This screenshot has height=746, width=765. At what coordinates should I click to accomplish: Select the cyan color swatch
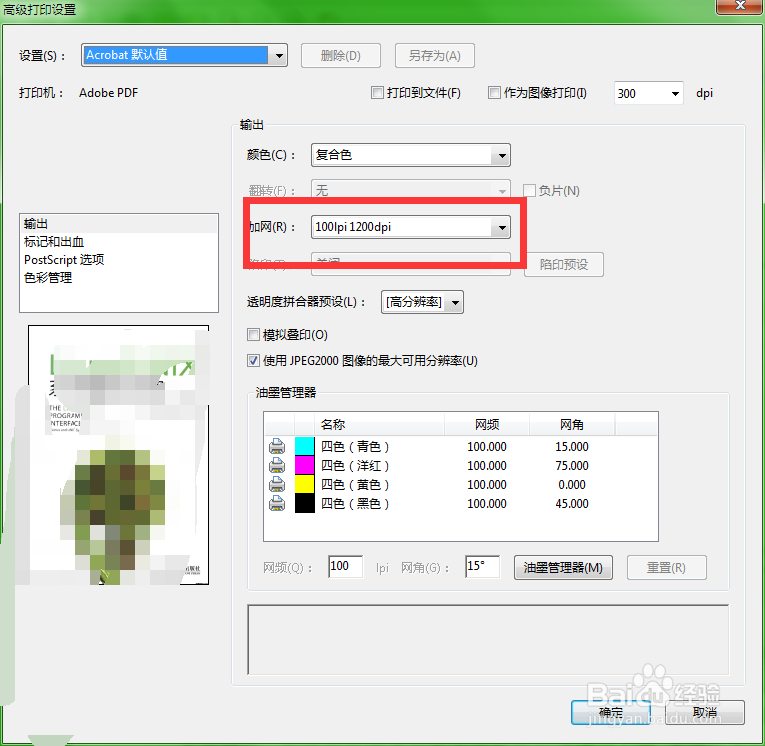(x=305, y=446)
